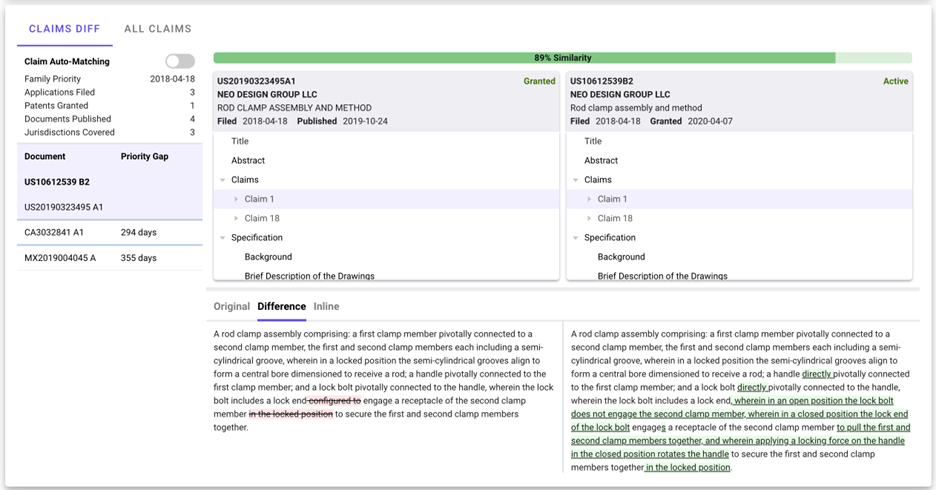Screen dimensions: 936x490
Task: Click the Active status label
Action: click(895, 81)
